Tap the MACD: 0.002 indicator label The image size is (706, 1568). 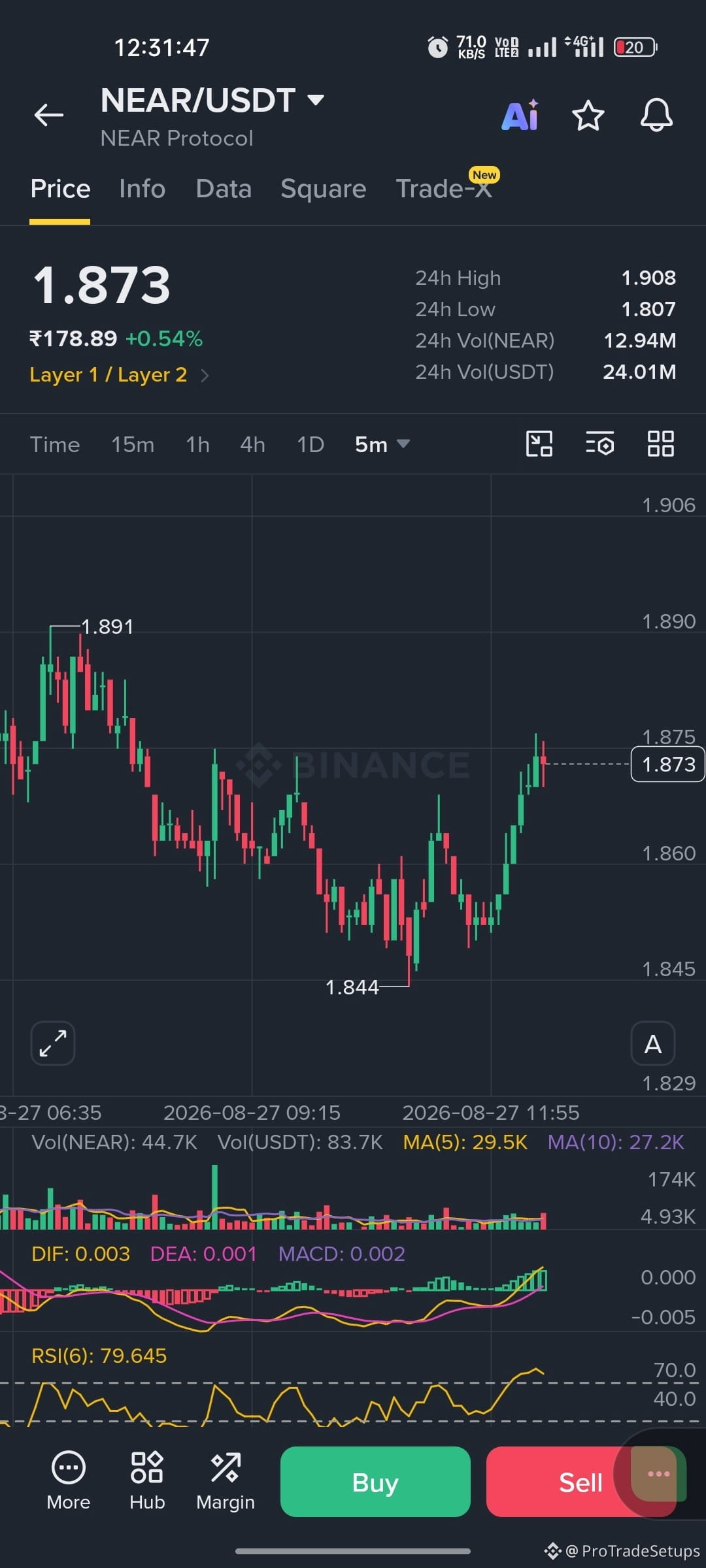click(x=342, y=1254)
